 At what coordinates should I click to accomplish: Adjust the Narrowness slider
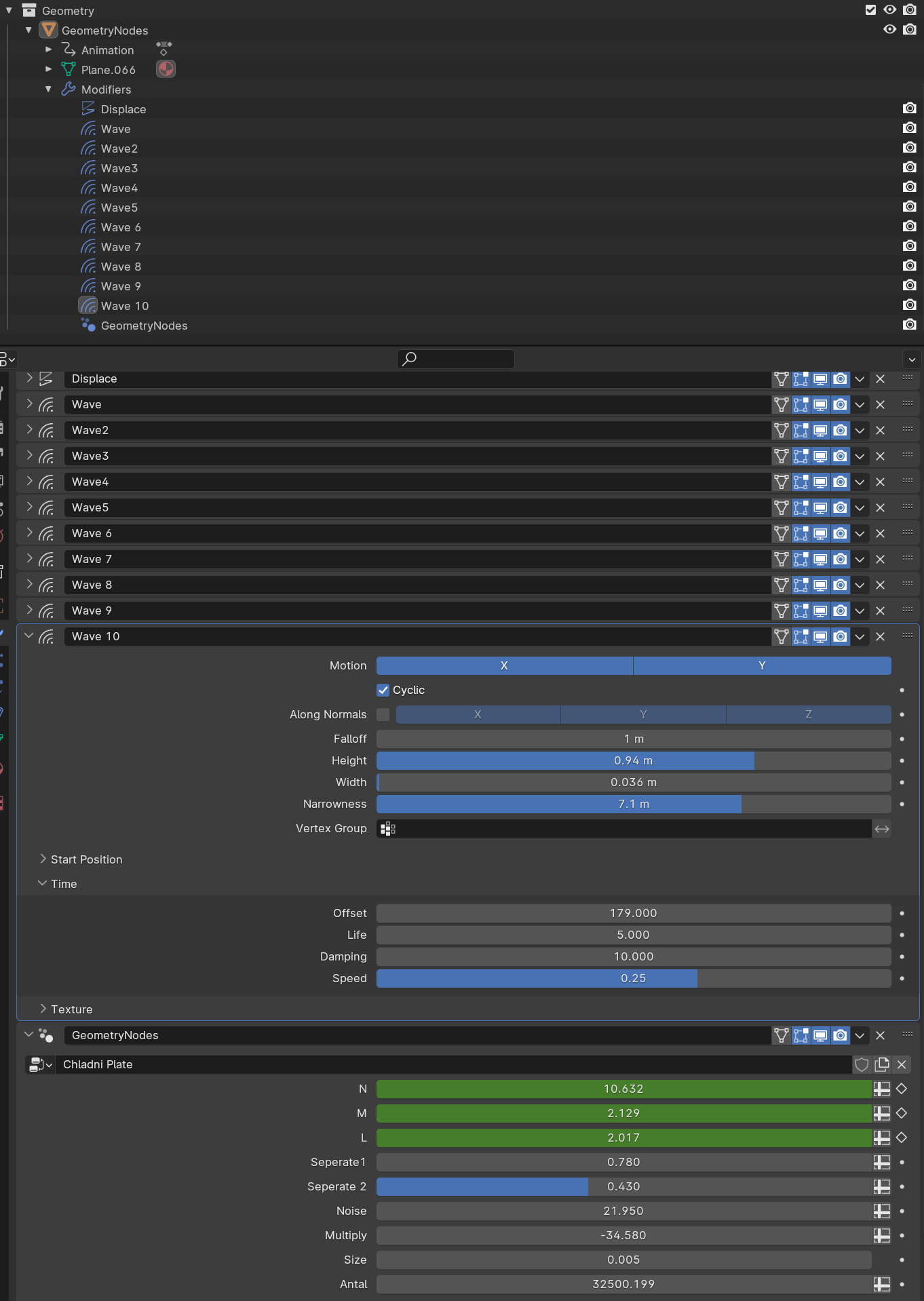pyautogui.click(x=634, y=804)
